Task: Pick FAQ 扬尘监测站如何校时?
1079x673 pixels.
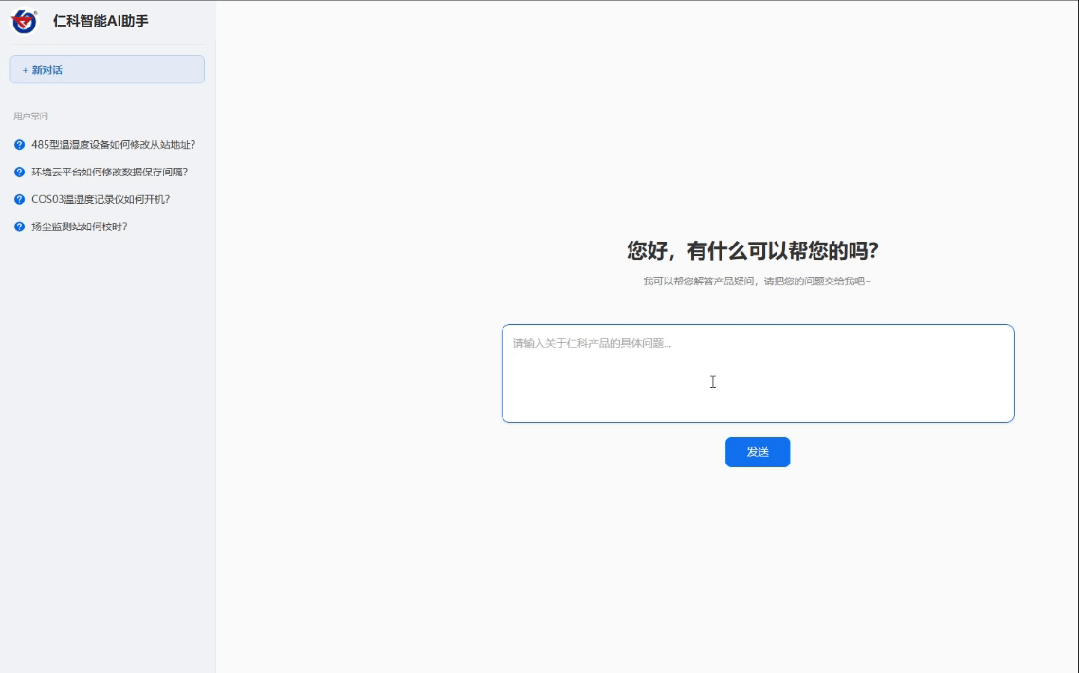Action: point(79,227)
